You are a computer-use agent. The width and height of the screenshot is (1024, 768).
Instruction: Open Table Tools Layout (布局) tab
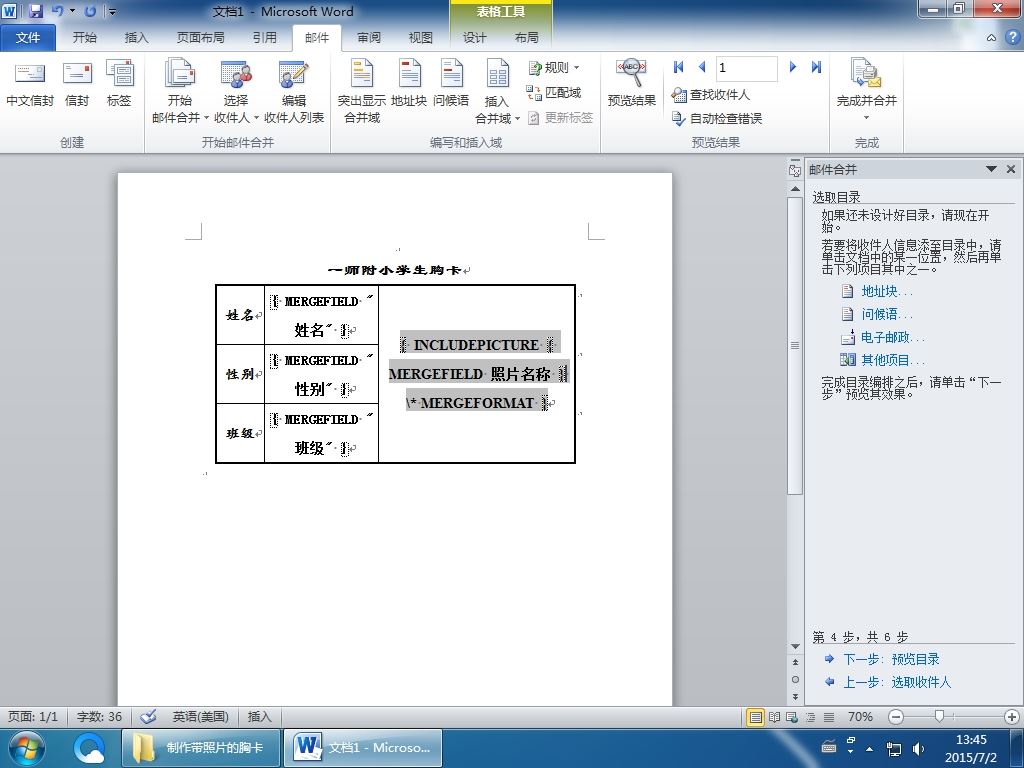[x=526, y=37]
